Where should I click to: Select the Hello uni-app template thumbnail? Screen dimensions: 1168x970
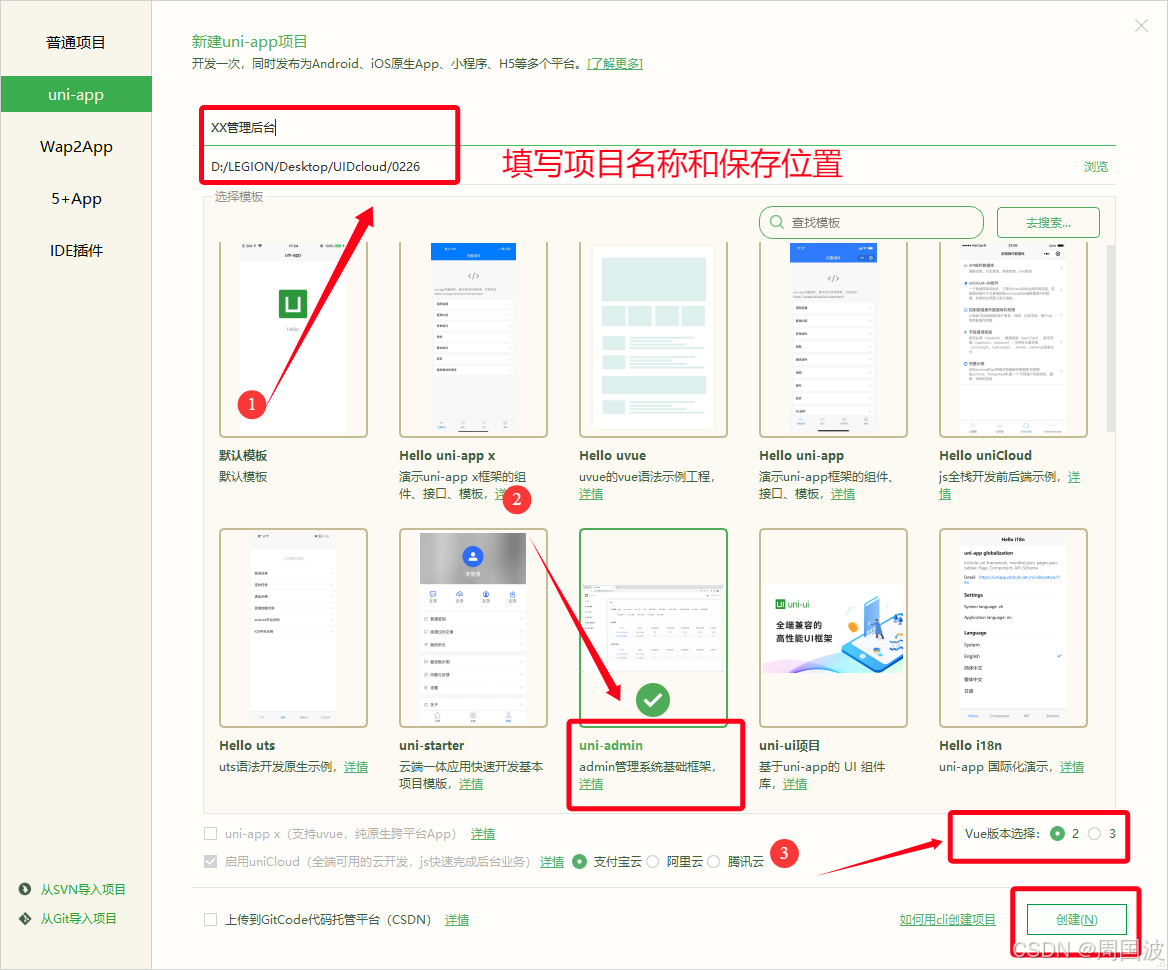coord(834,339)
